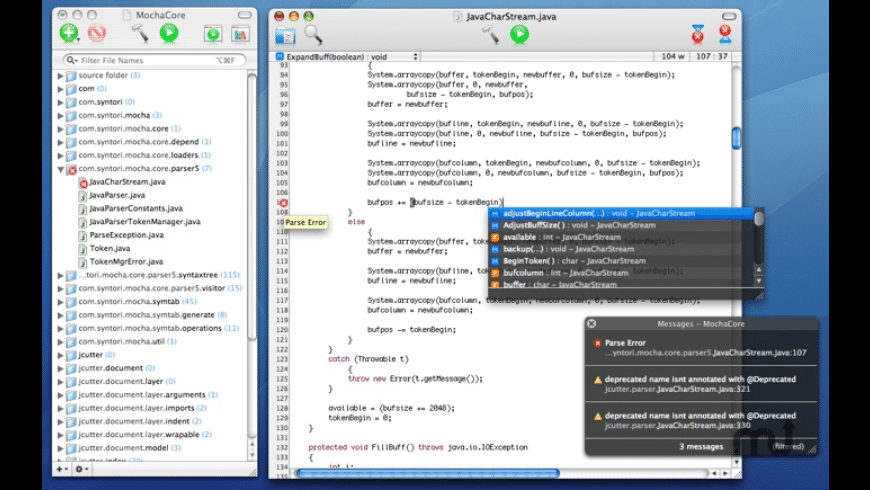This screenshot has height=490, width=870.
Task: Open the gear action menu at bottom left
Action: click(82, 469)
